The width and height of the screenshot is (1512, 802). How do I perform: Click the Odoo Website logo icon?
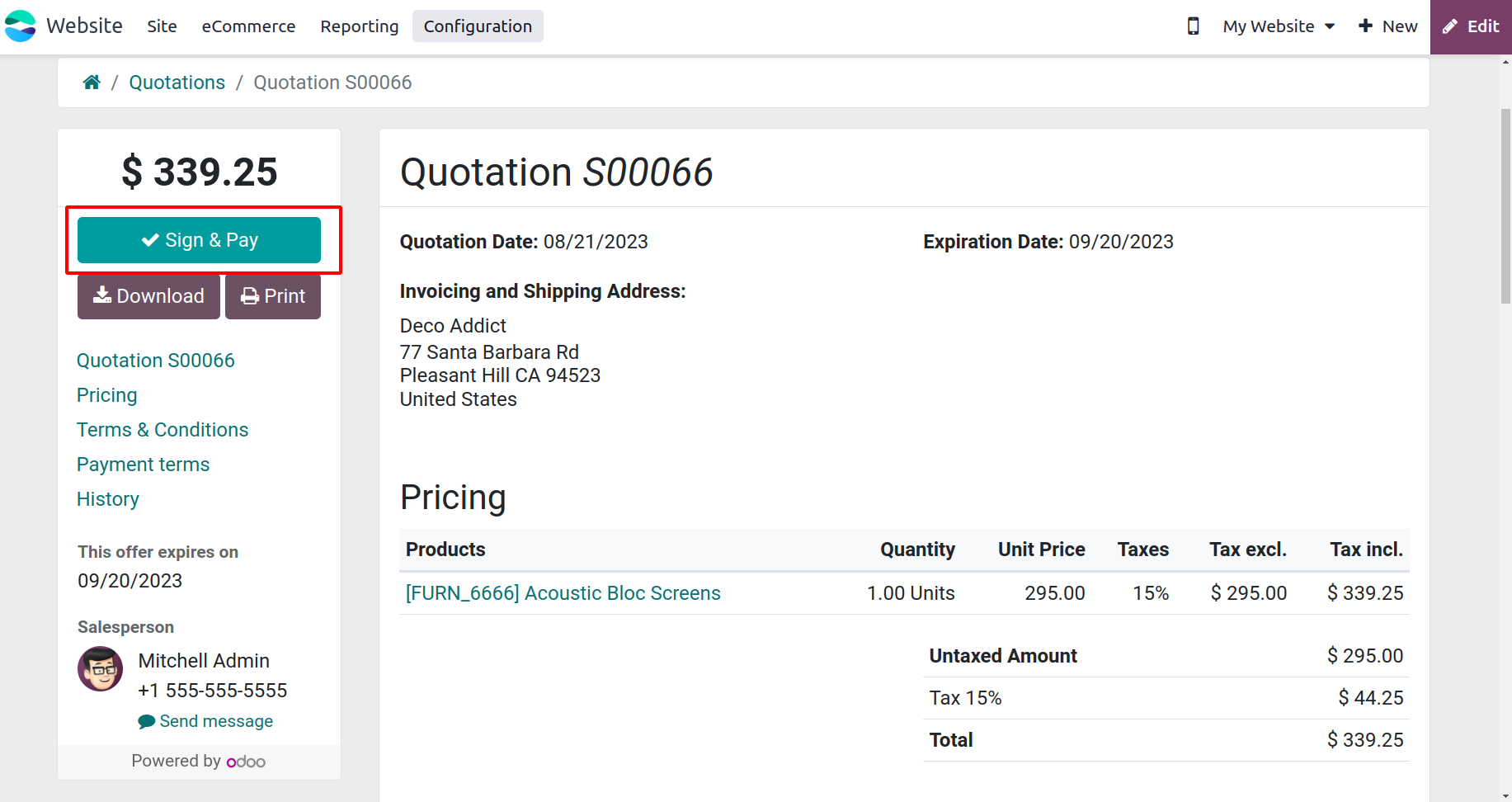click(21, 26)
